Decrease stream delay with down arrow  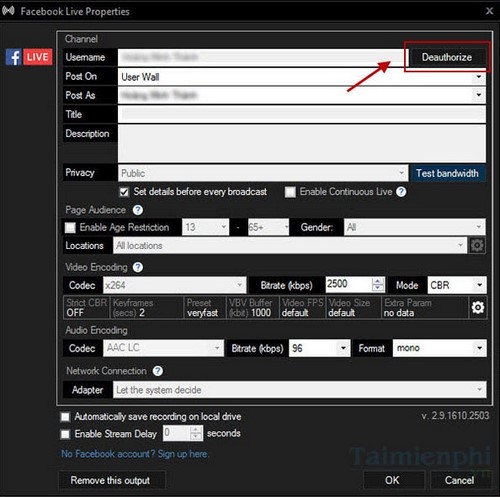pyautogui.click(x=196, y=437)
